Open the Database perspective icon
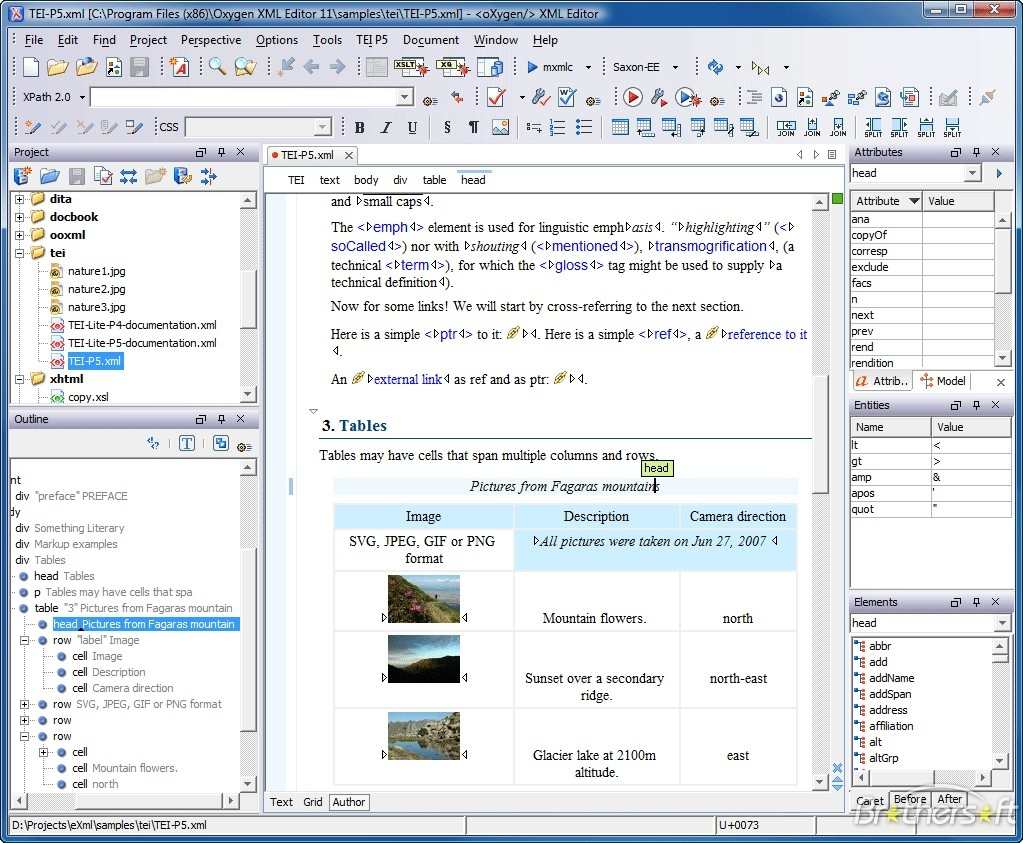1023x843 pixels. (x=490, y=67)
